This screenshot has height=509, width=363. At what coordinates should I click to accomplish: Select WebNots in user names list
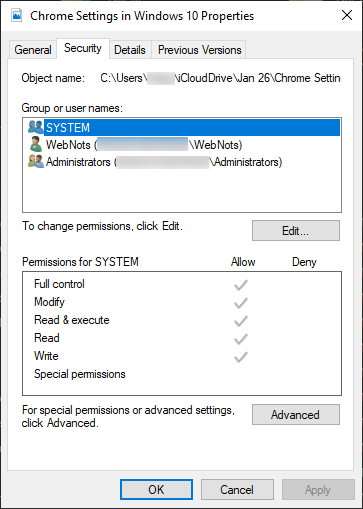(x=144, y=145)
